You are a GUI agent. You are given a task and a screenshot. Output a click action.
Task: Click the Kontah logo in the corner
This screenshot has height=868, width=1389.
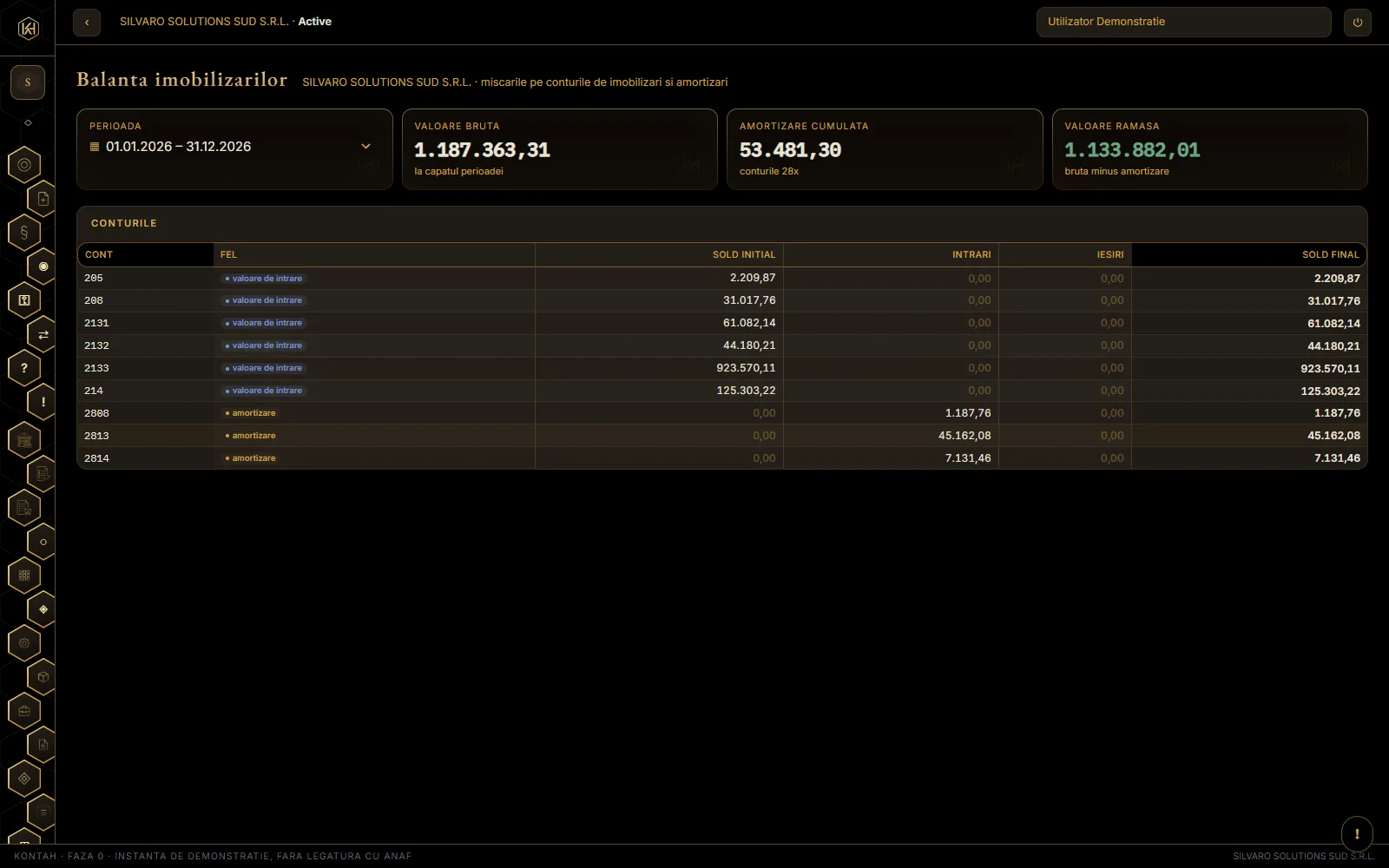[x=28, y=29]
